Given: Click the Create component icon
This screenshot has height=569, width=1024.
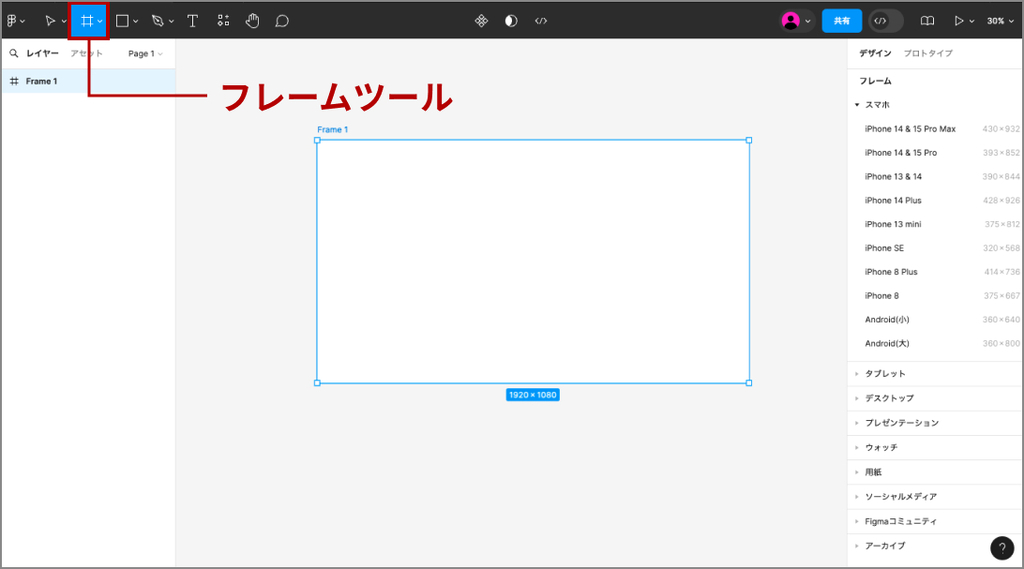Looking at the screenshot, I should tap(481, 20).
